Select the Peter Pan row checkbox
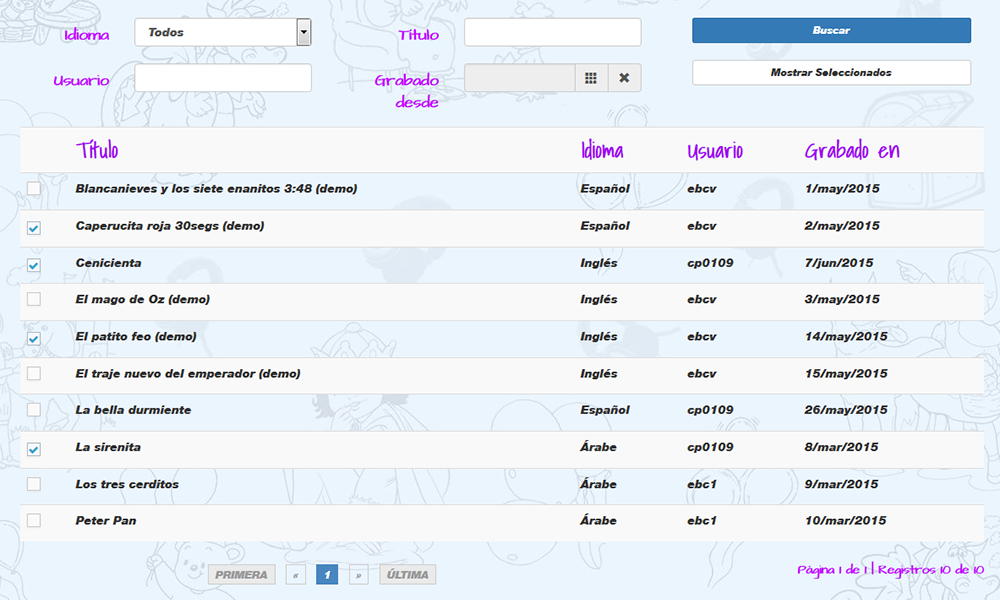 tap(34, 521)
